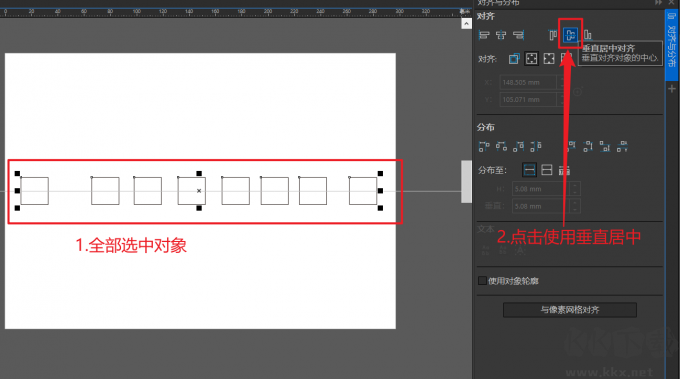The width and height of the screenshot is (680, 379).
Task: Click the Align Left icon
Action: [484, 35]
